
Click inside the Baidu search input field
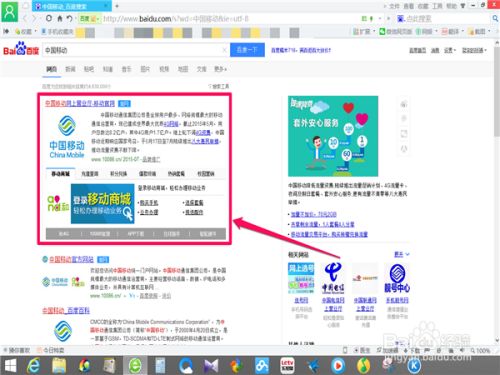point(132,50)
